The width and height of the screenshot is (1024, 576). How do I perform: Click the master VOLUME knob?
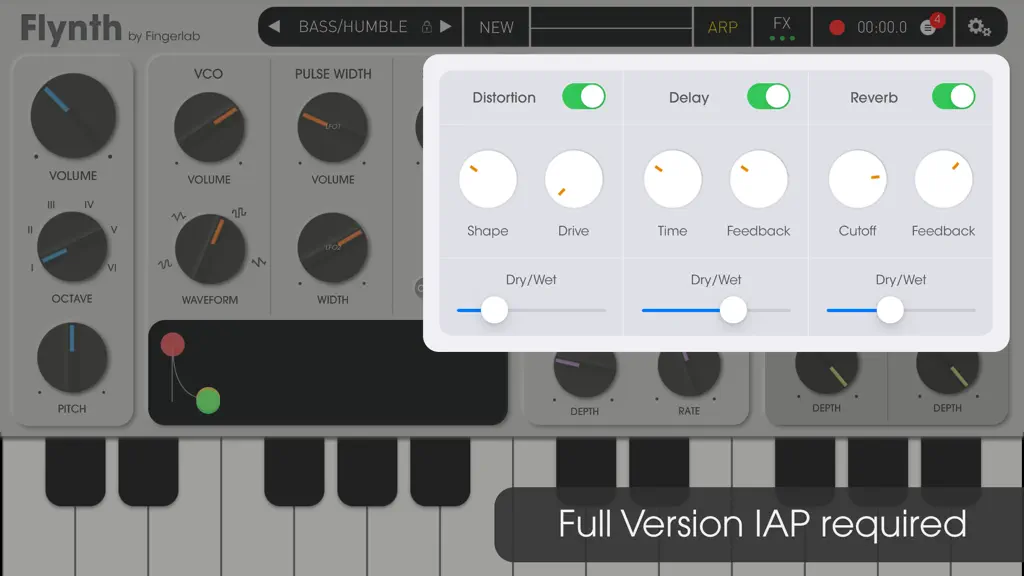point(73,116)
